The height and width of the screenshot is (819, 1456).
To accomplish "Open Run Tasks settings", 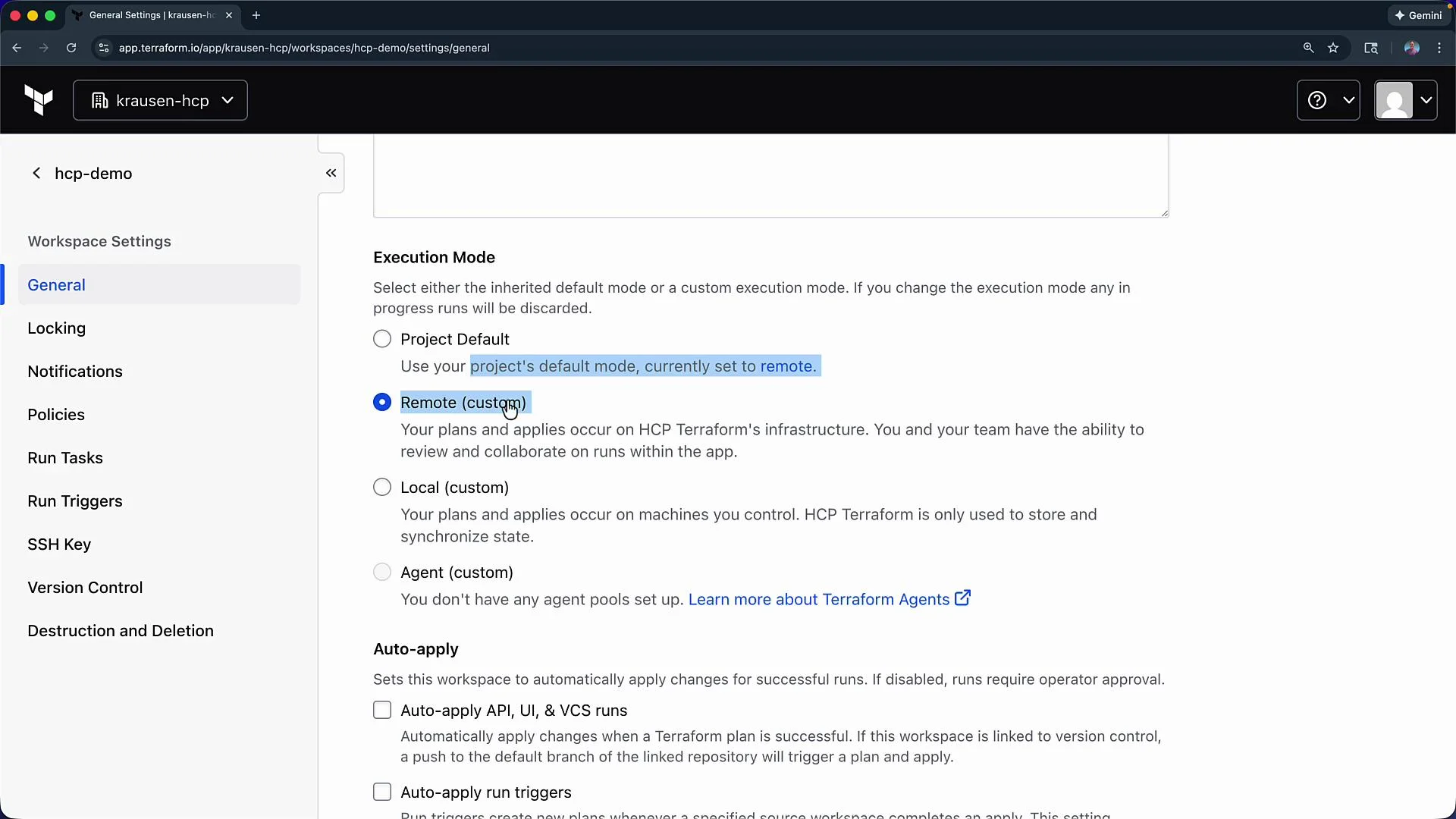I will (65, 458).
